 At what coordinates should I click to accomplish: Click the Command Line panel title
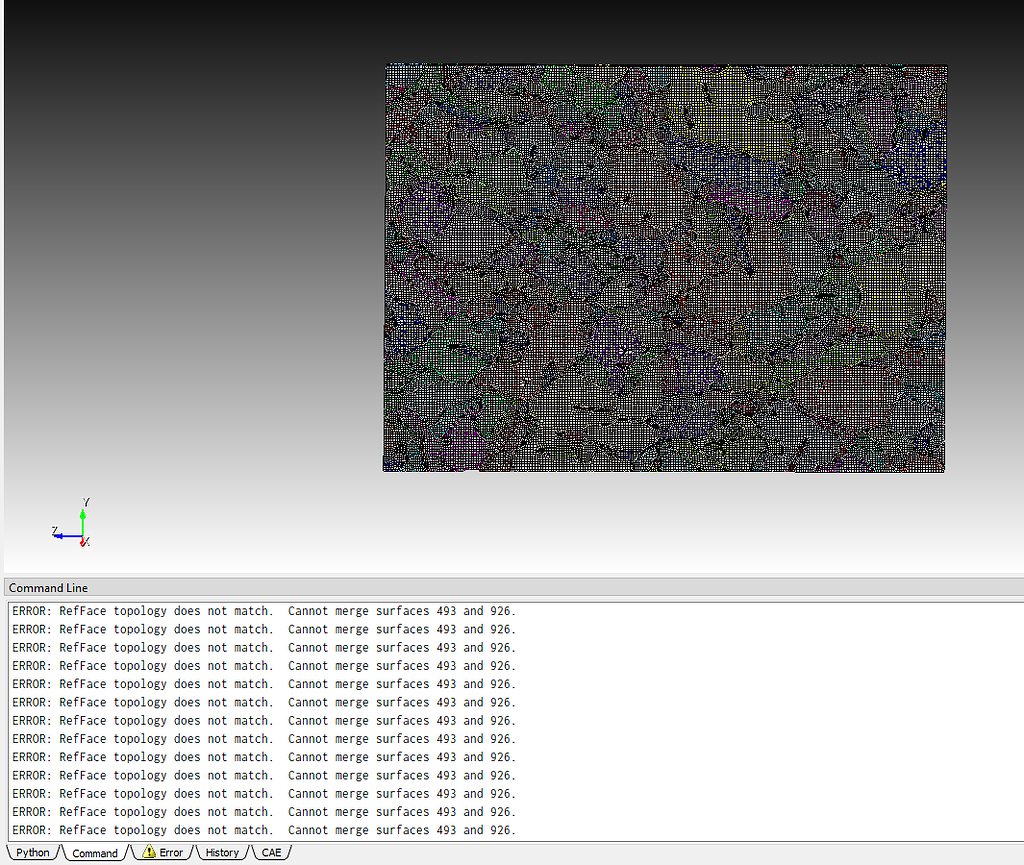click(48, 588)
